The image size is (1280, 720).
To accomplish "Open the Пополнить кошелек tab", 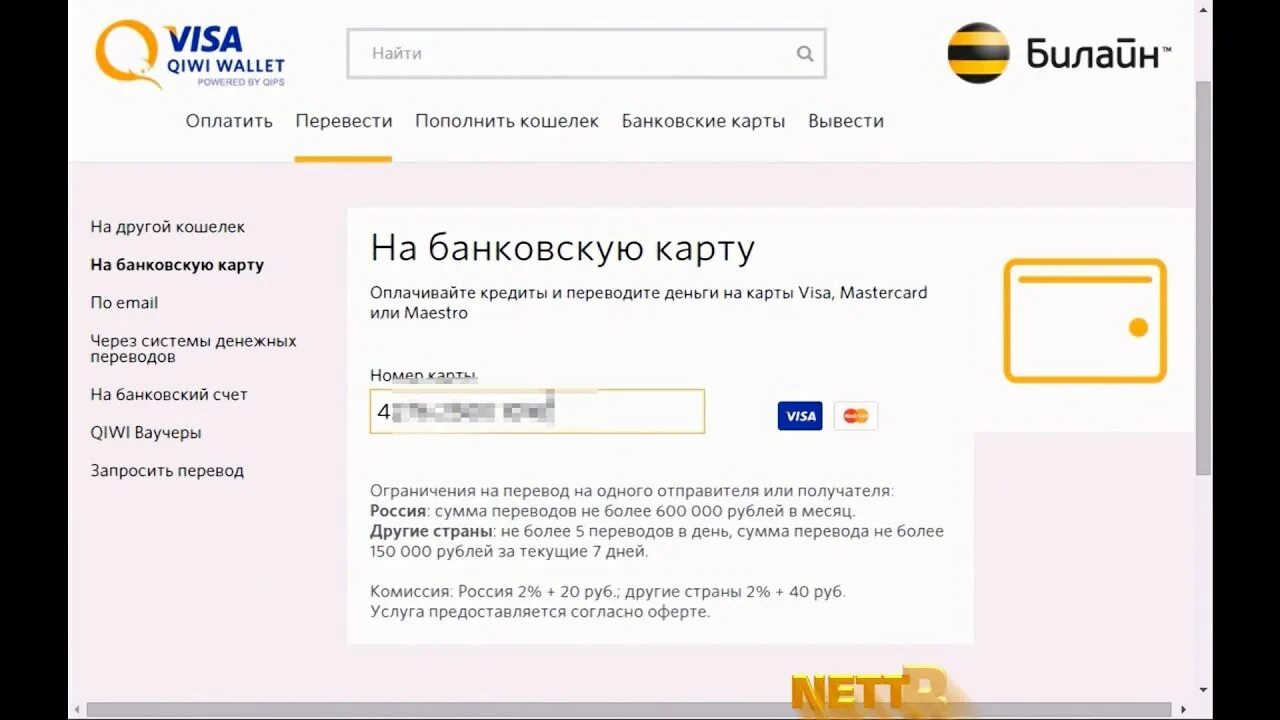I will (507, 121).
